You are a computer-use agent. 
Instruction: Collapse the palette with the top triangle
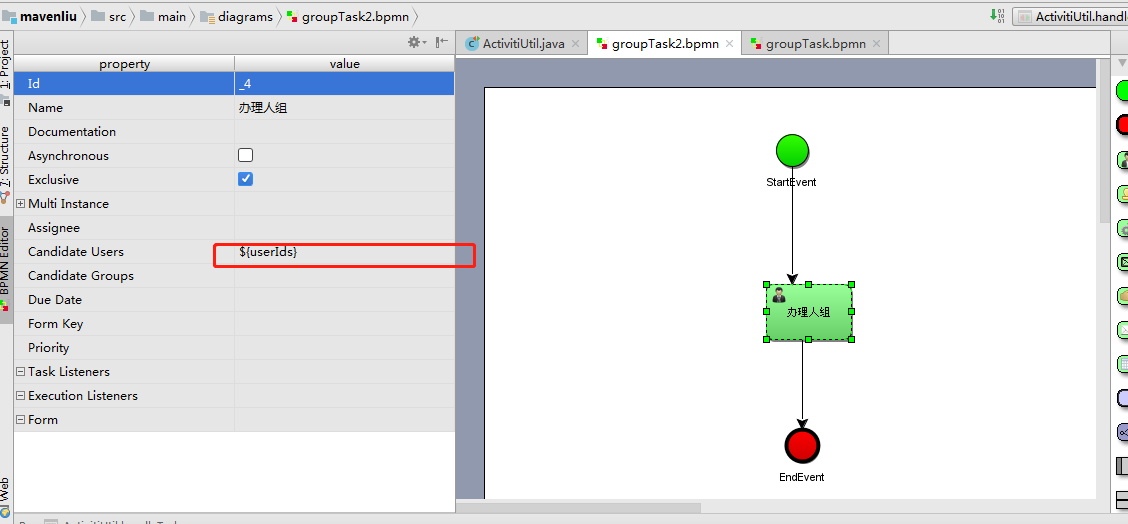(1122, 64)
